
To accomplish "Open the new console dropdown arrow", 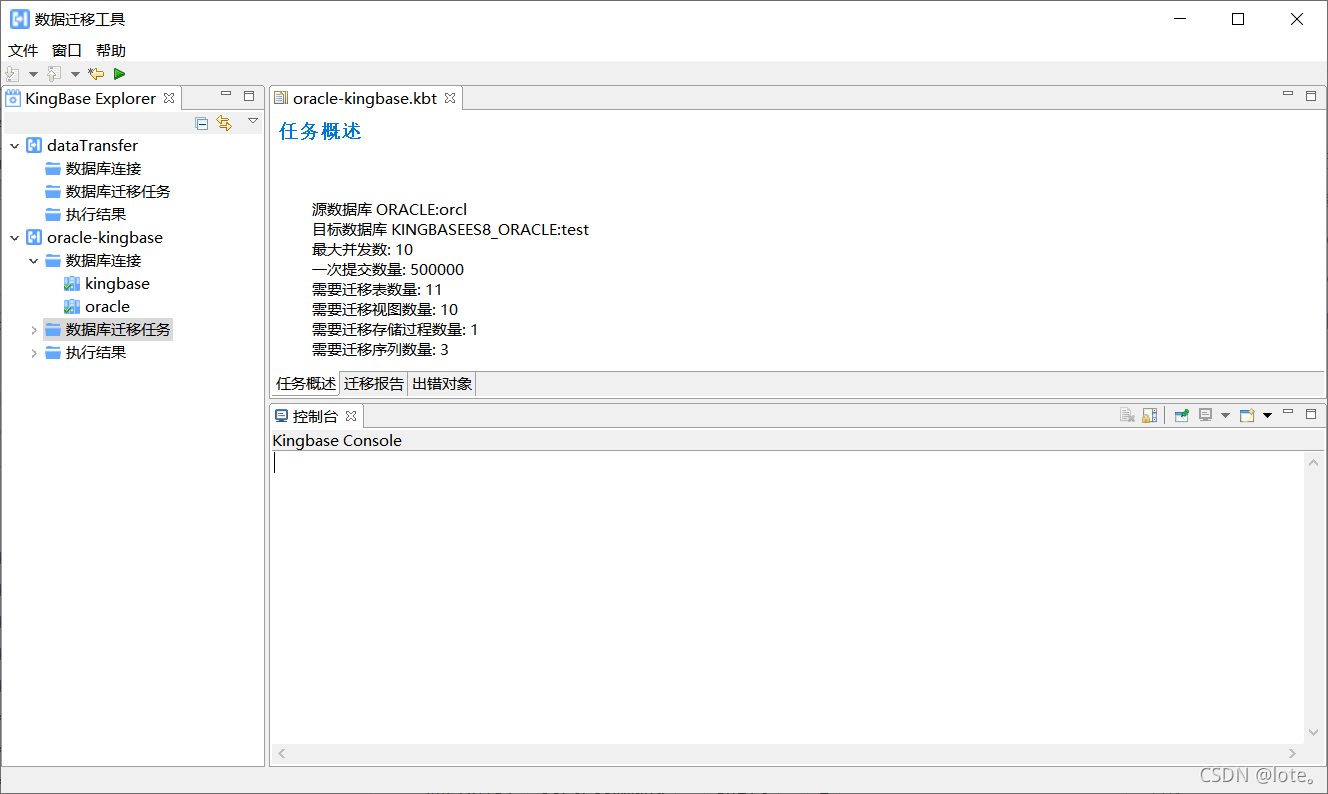I will click(1267, 415).
